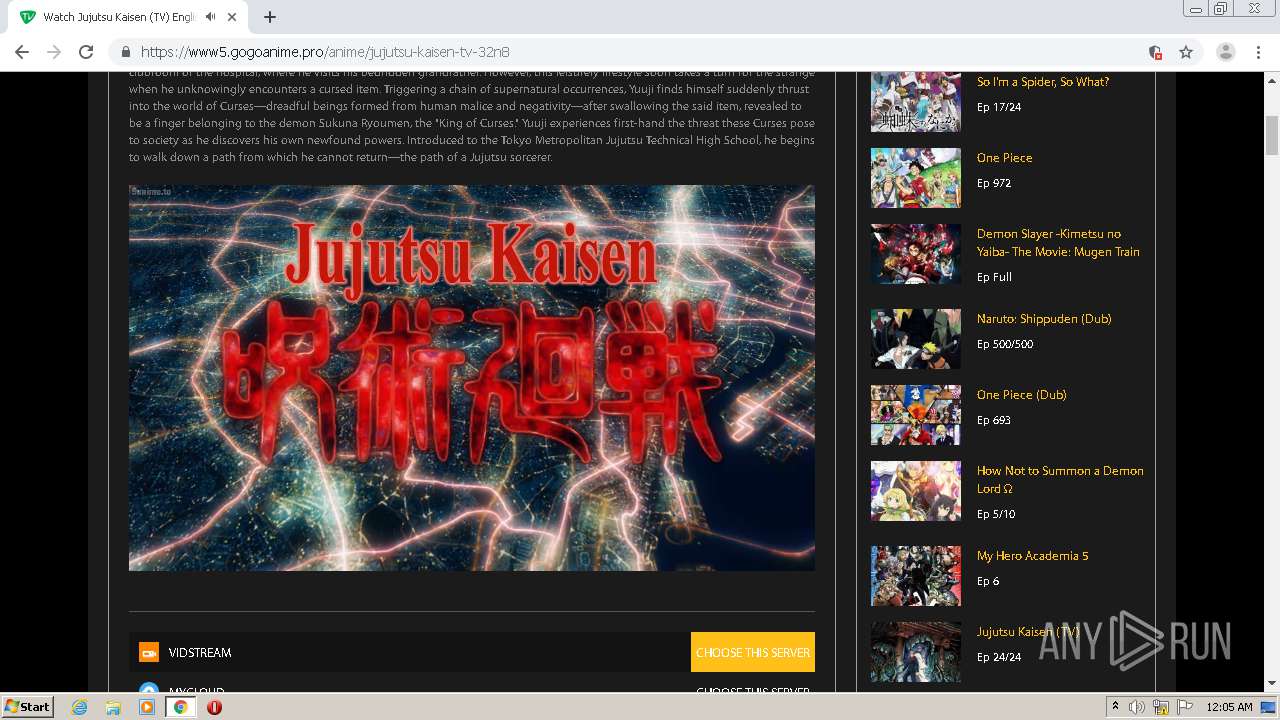Click the address bar URL

[325, 52]
